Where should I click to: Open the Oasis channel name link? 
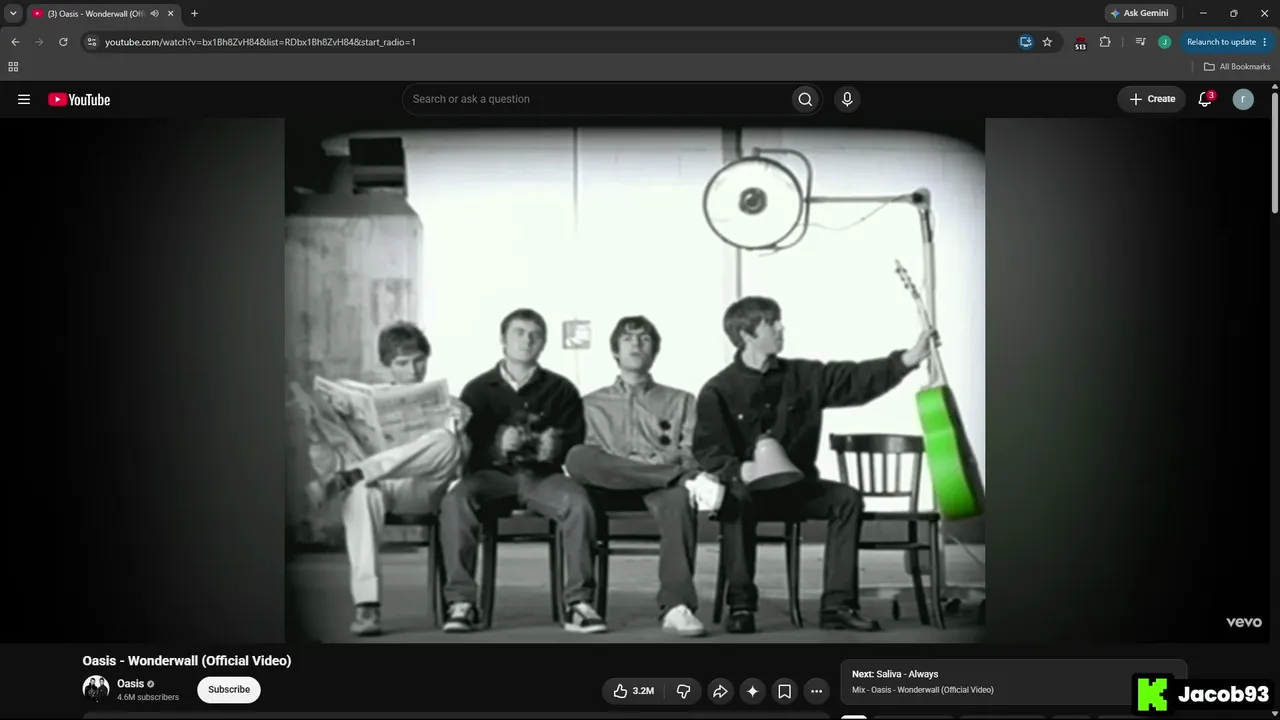click(x=131, y=684)
